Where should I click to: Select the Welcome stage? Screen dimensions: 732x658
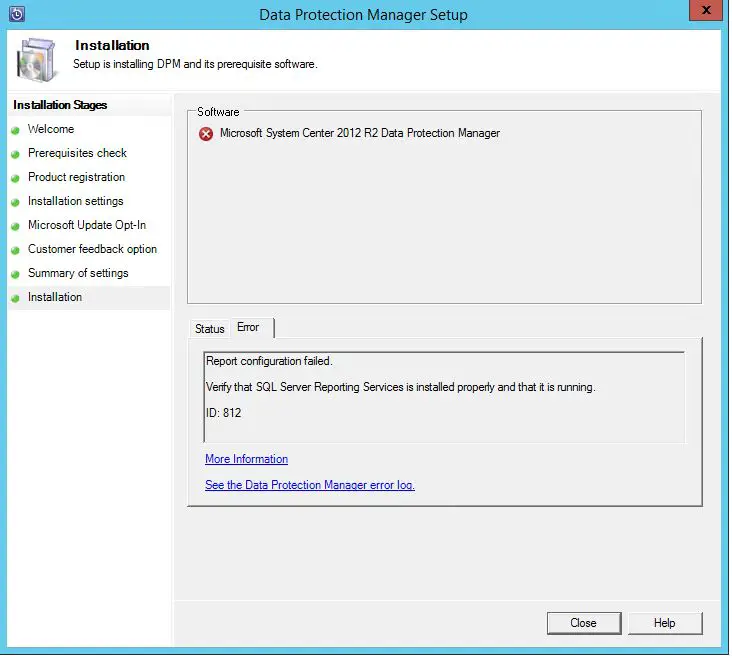click(x=51, y=129)
